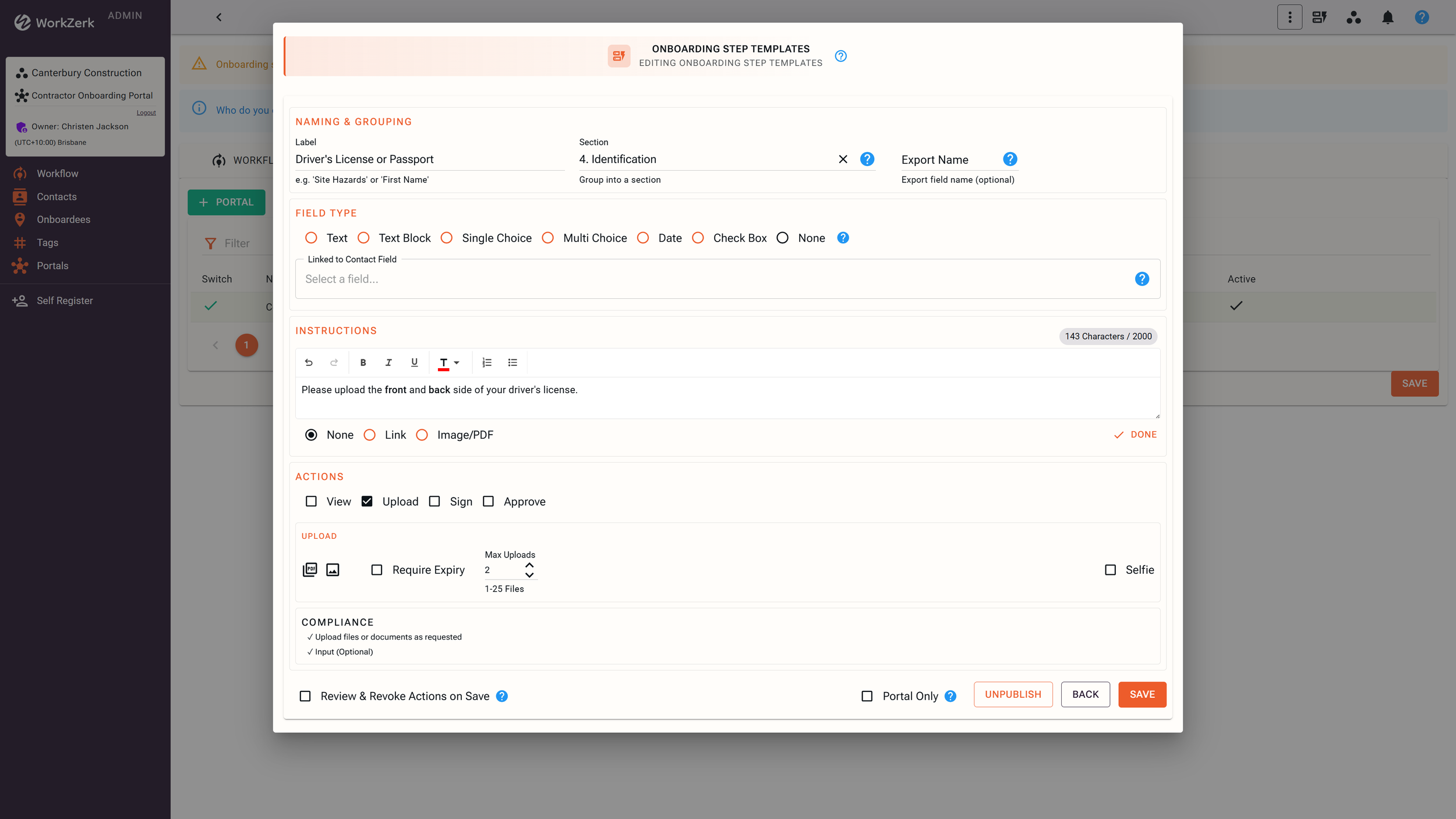Viewport: 1456px width, 819px height.
Task: Open the text color dropdown arrow
Action: coord(457,362)
